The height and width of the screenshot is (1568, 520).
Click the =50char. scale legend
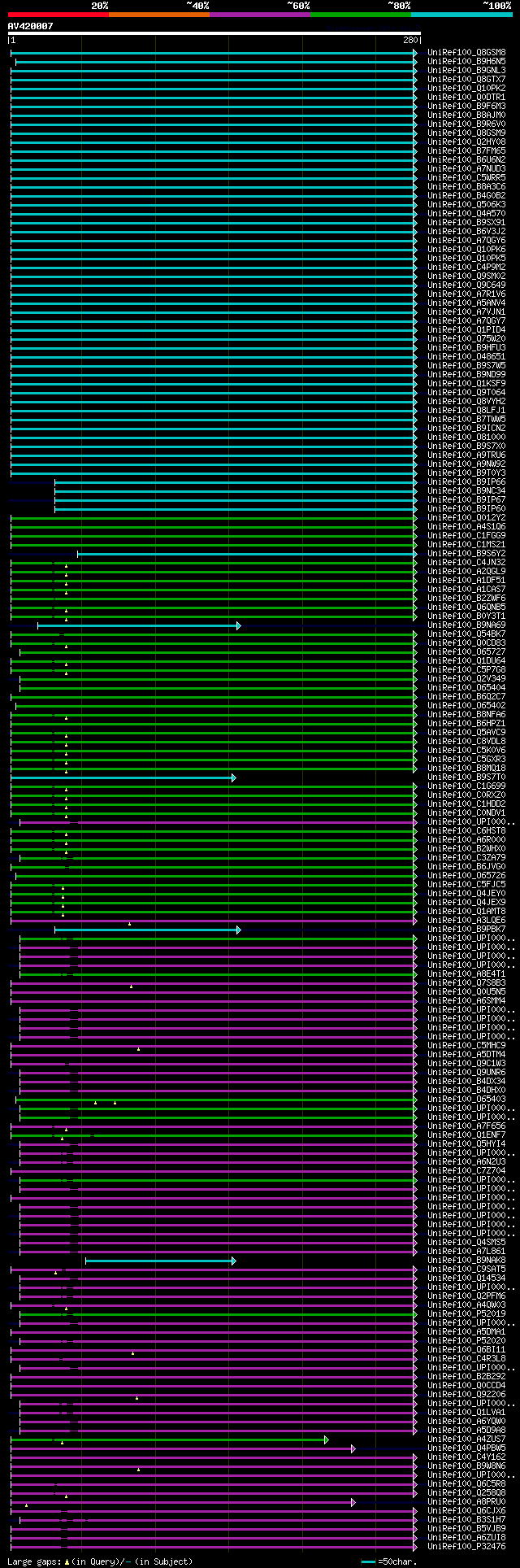tap(389, 1561)
